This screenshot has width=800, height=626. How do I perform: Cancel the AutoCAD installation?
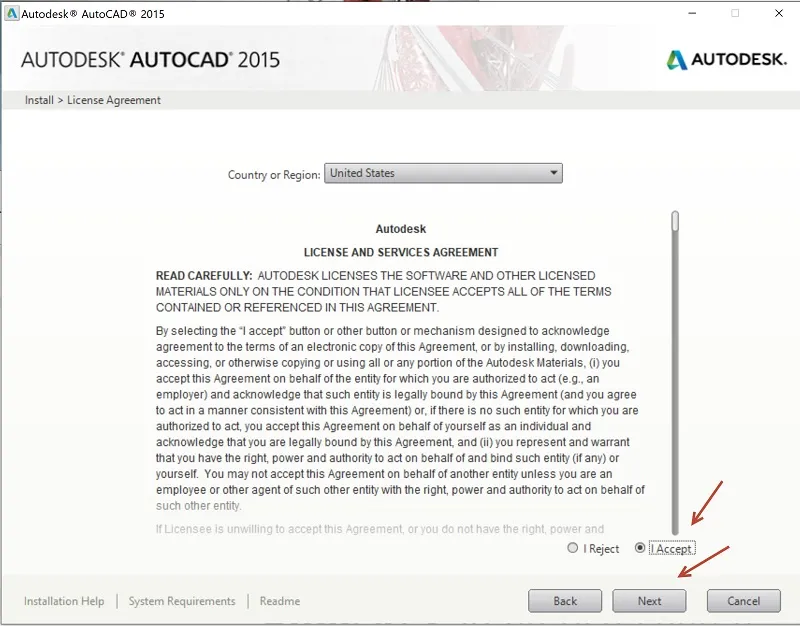pyautogui.click(x=744, y=601)
